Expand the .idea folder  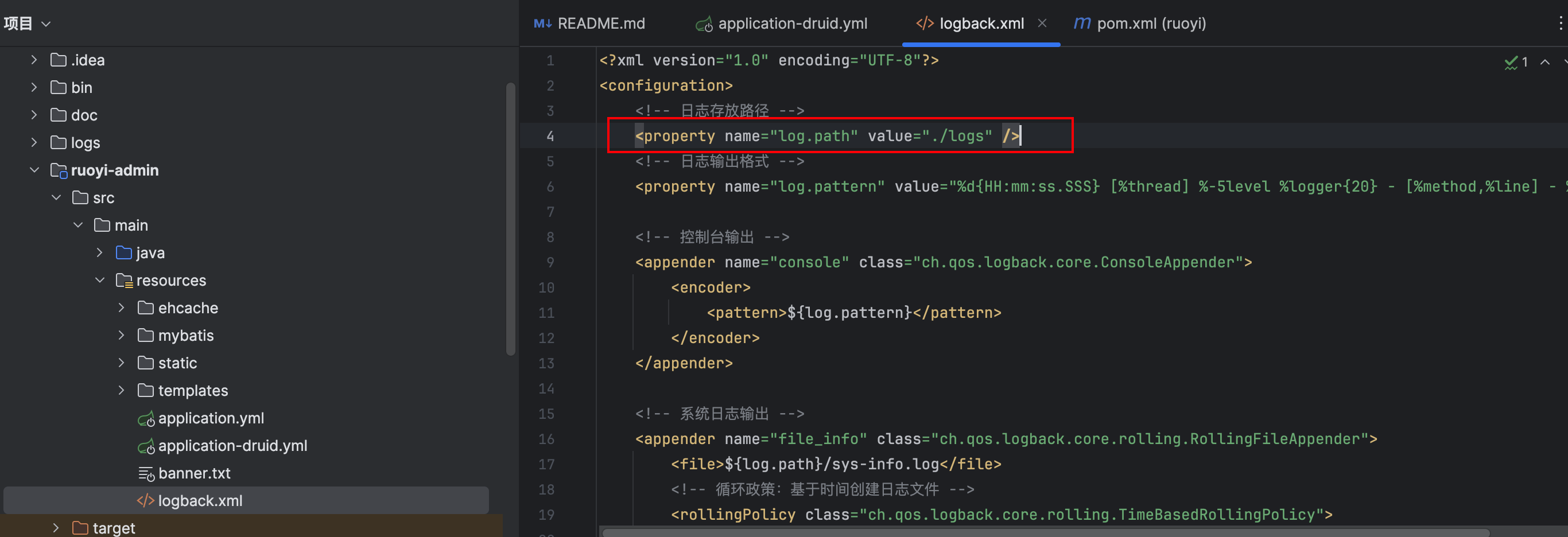tap(34, 60)
